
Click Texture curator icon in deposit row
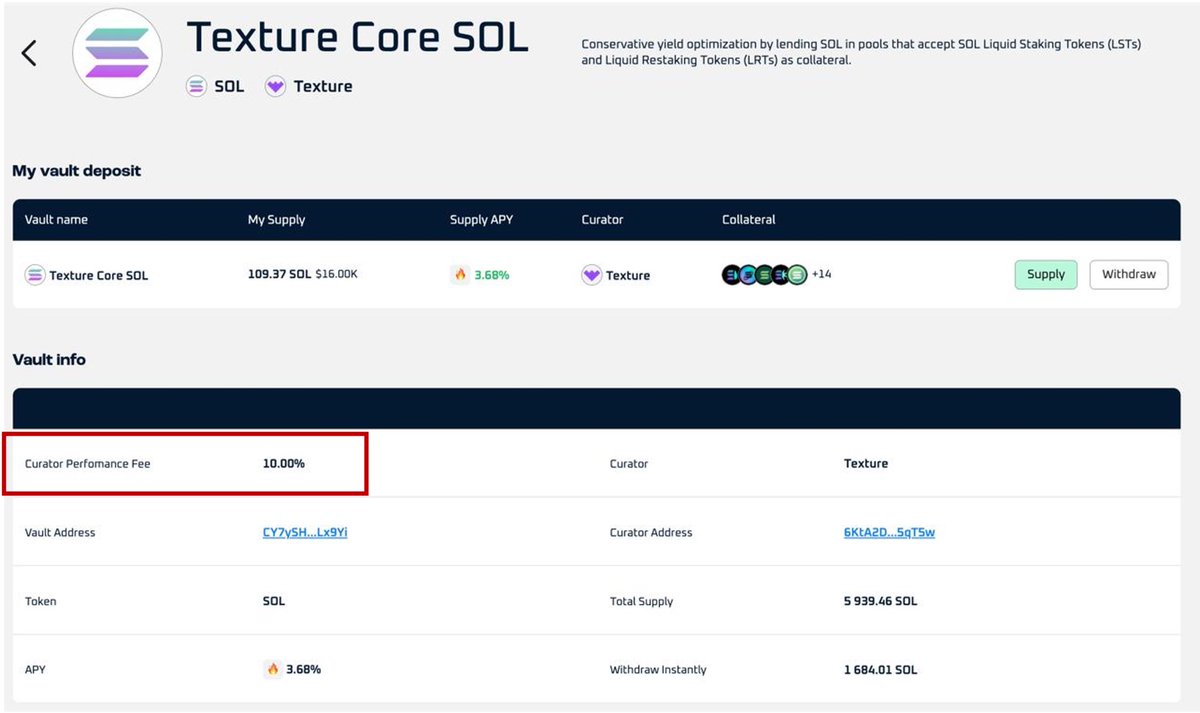point(592,275)
